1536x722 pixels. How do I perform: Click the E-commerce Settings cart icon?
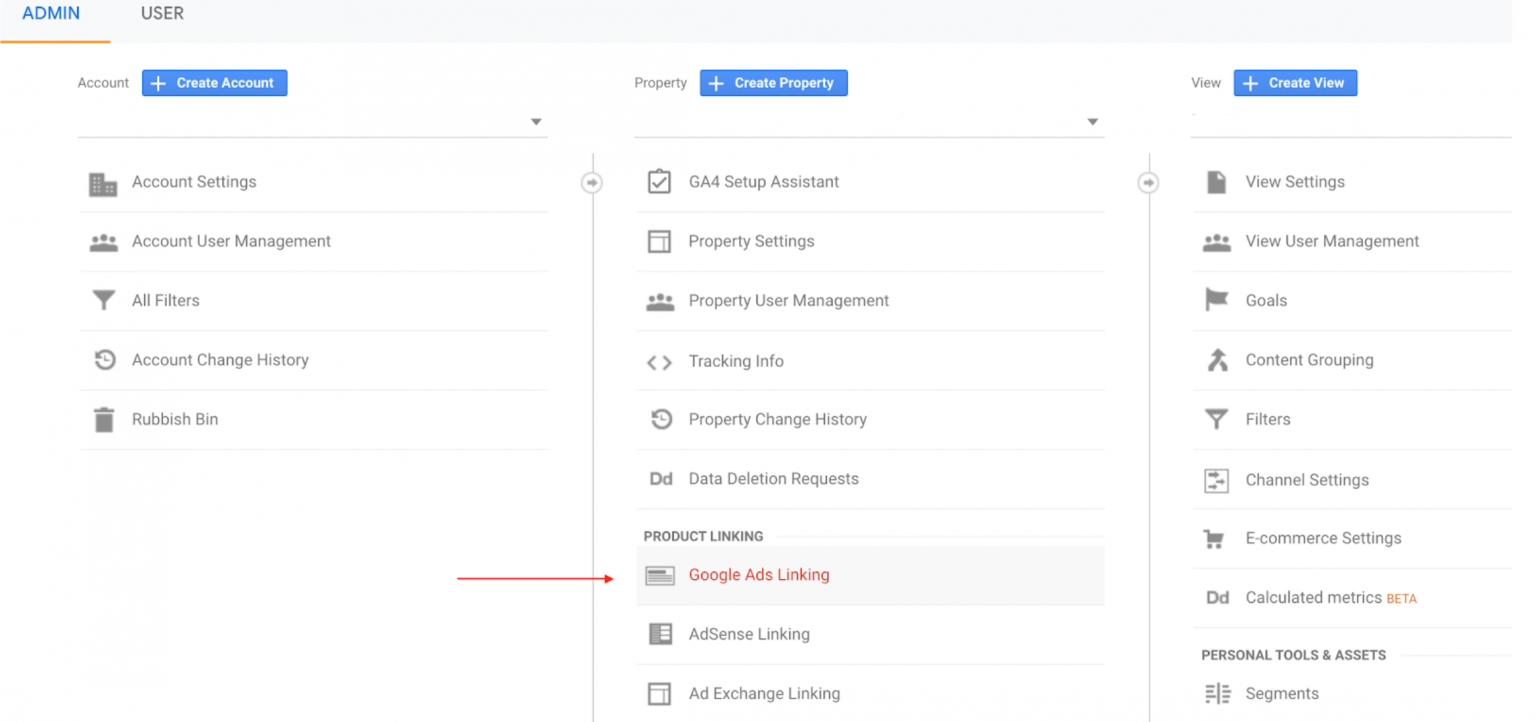(1215, 539)
